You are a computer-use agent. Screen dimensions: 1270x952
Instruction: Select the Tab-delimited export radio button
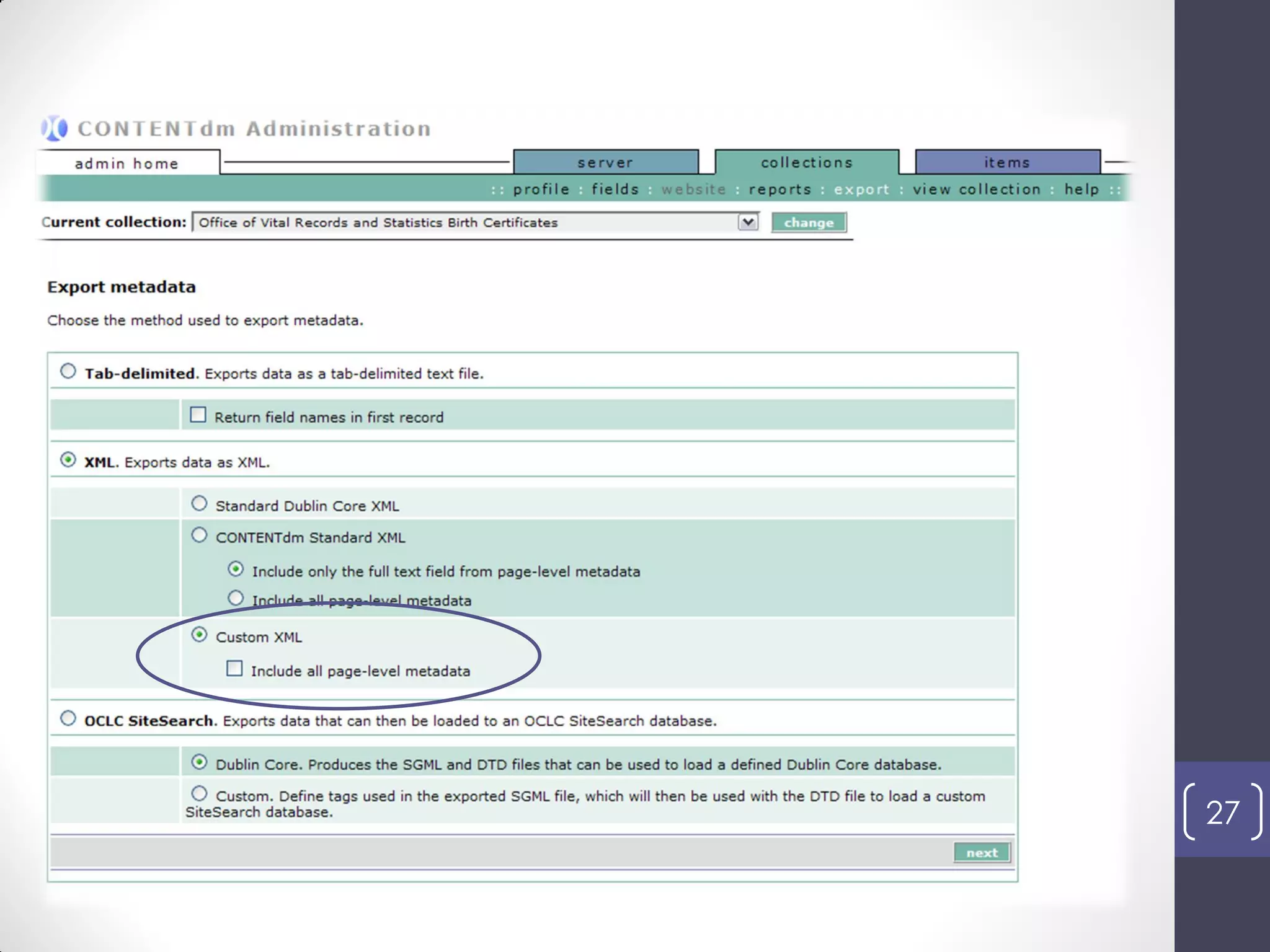[68, 371]
